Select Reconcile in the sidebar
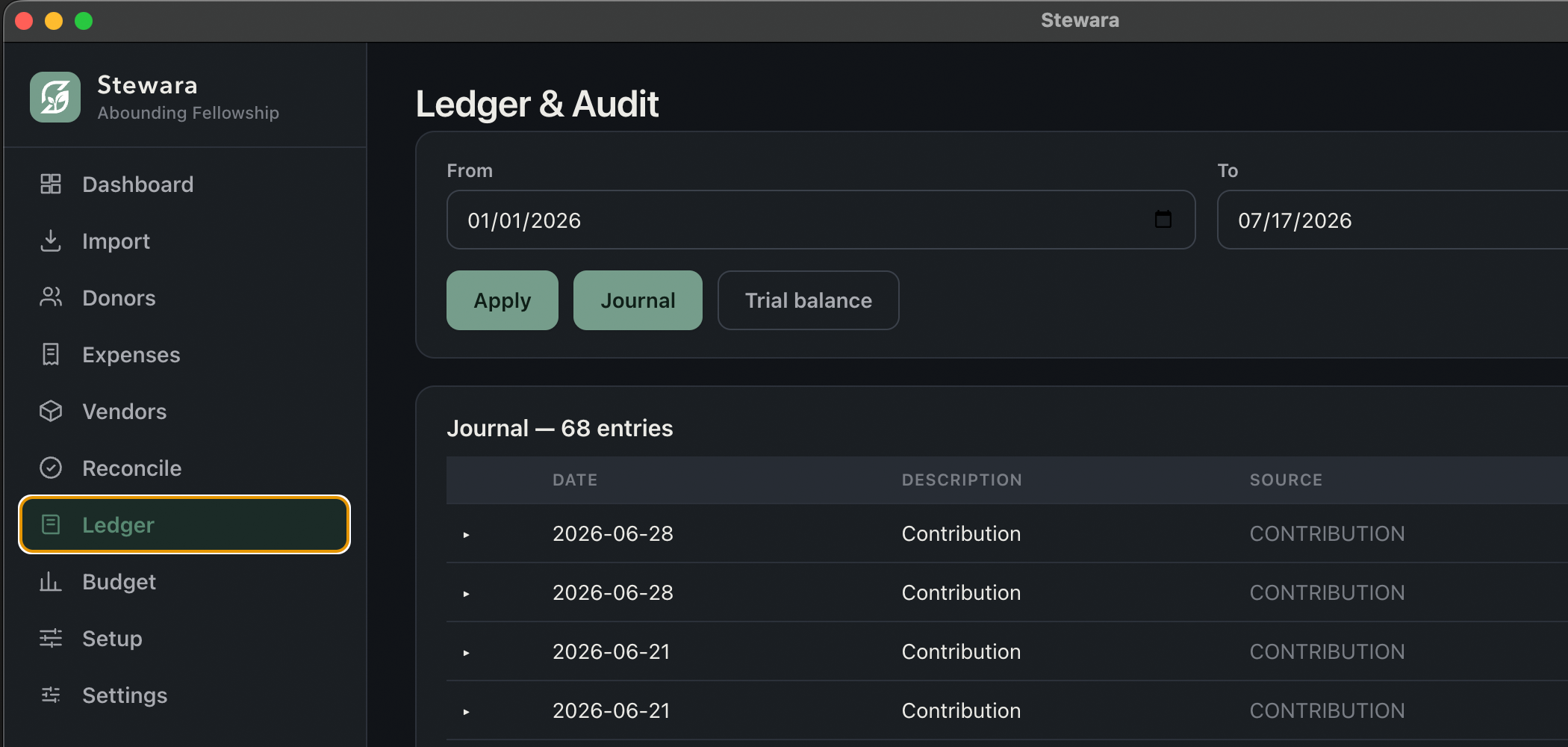This screenshot has width=1568, height=747. pos(184,468)
